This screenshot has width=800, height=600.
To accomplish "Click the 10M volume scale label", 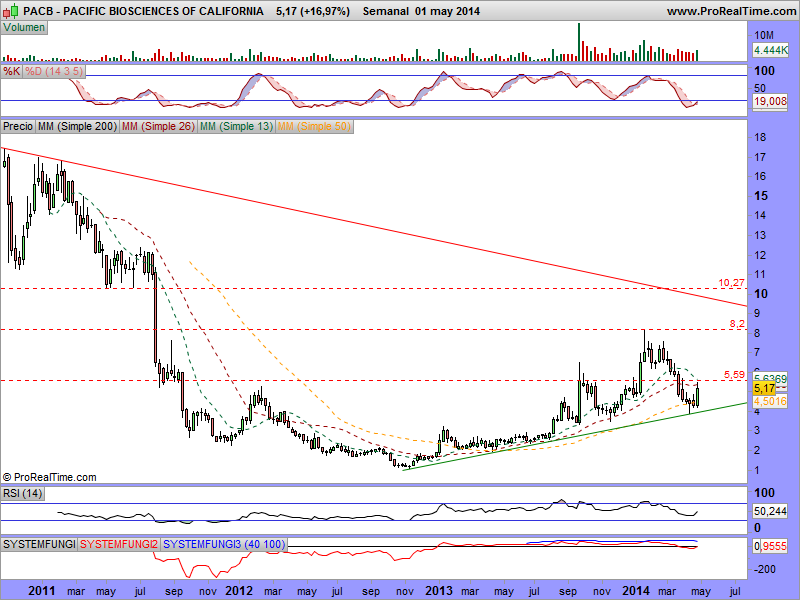I will click(x=764, y=35).
